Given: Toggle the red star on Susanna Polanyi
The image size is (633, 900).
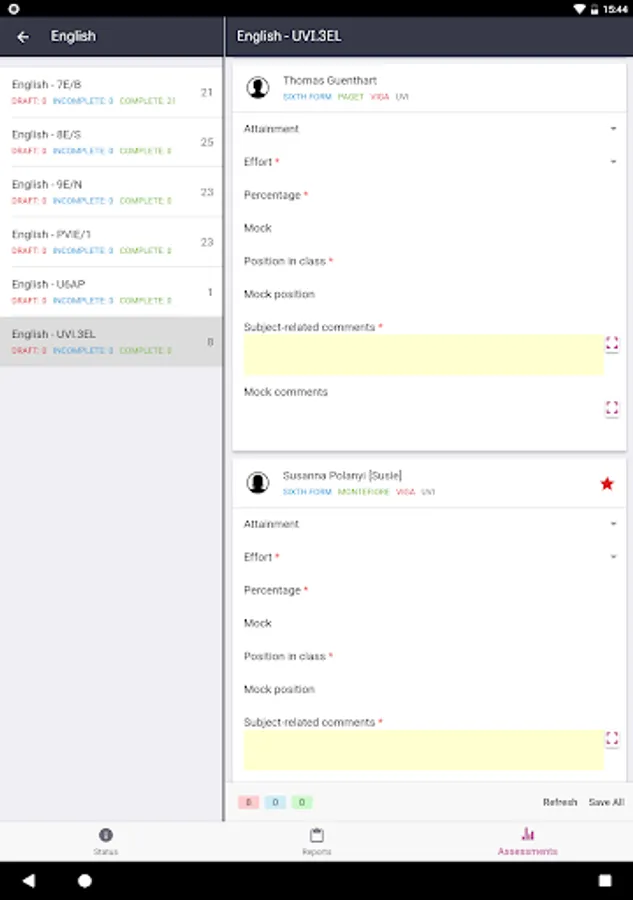Looking at the screenshot, I should coord(606,484).
